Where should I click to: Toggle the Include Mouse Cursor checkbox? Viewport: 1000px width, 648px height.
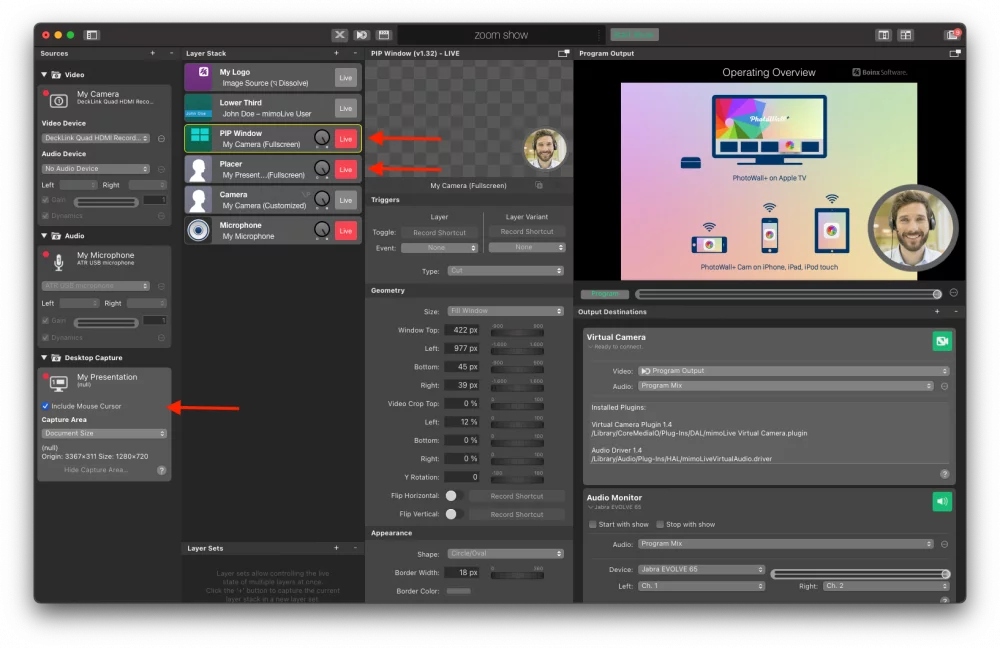click(45, 406)
